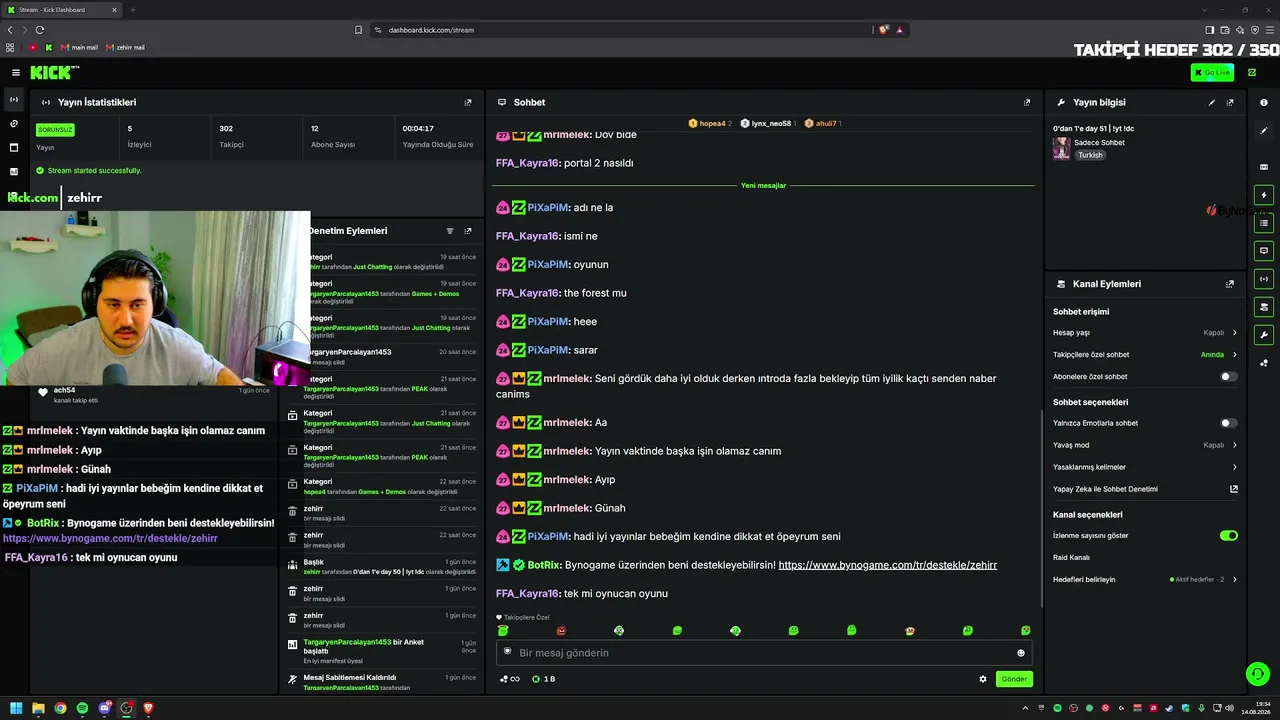Open a new browser tab

click(x=133, y=10)
